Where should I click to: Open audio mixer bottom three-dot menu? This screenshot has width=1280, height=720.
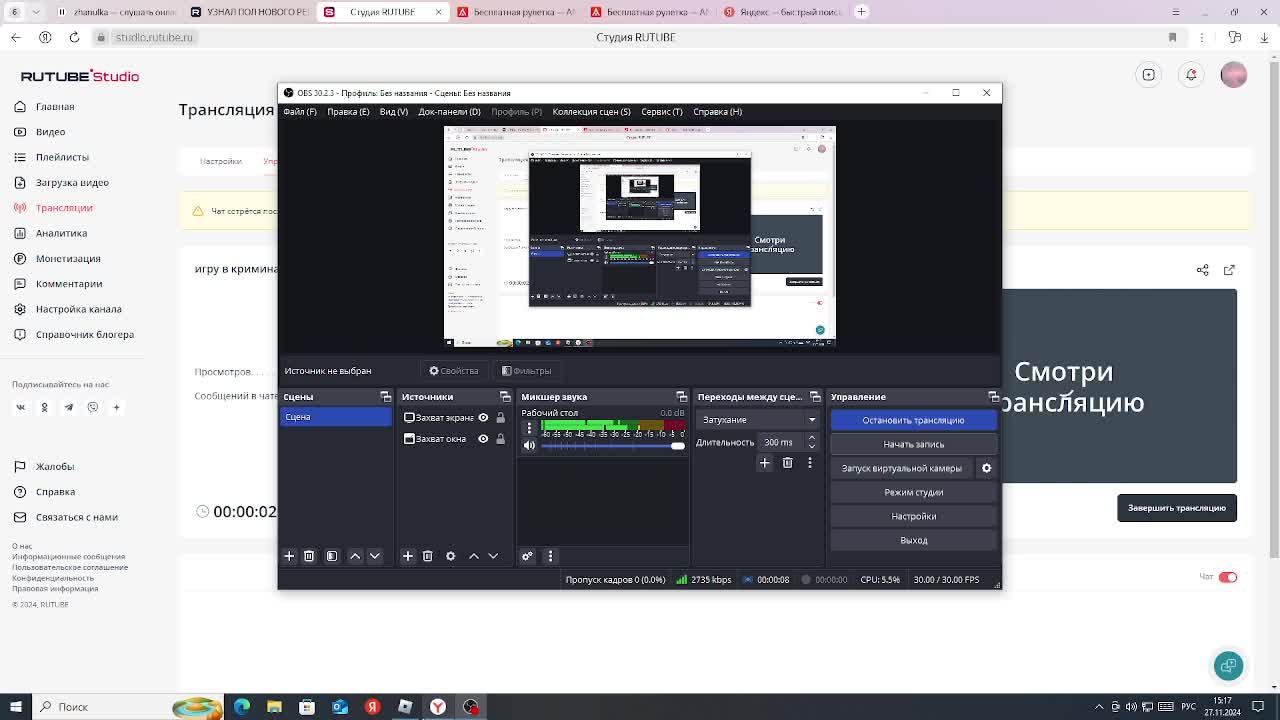pos(550,556)
